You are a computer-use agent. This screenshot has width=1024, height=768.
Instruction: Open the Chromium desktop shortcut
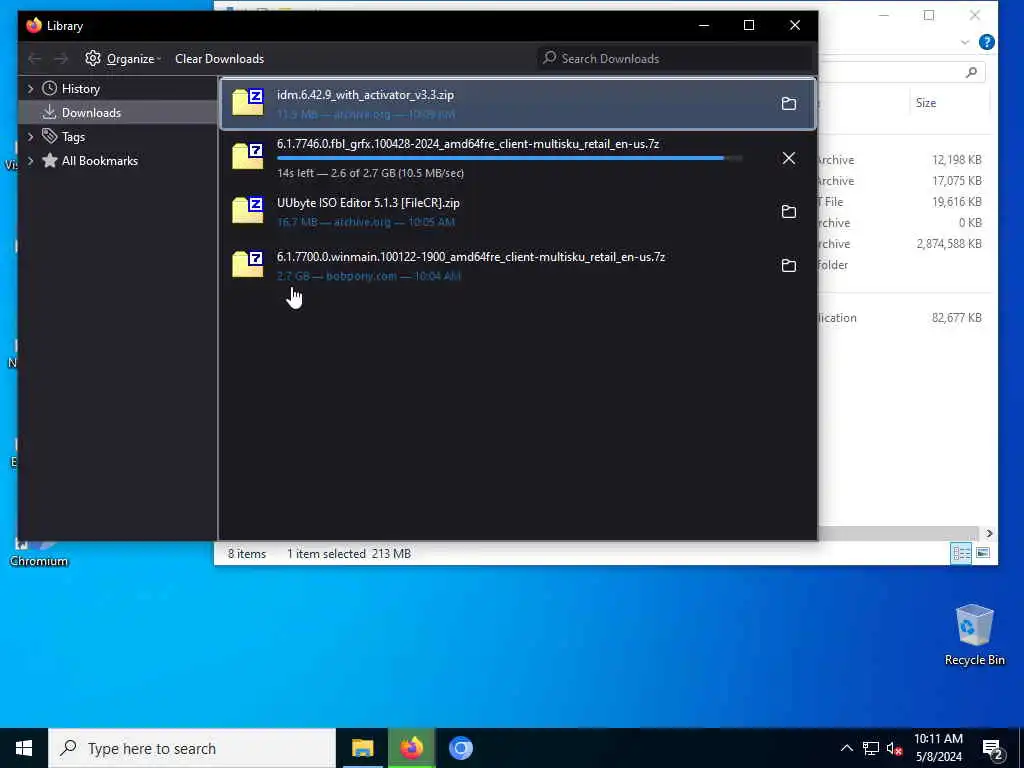[x=39, y=552]
